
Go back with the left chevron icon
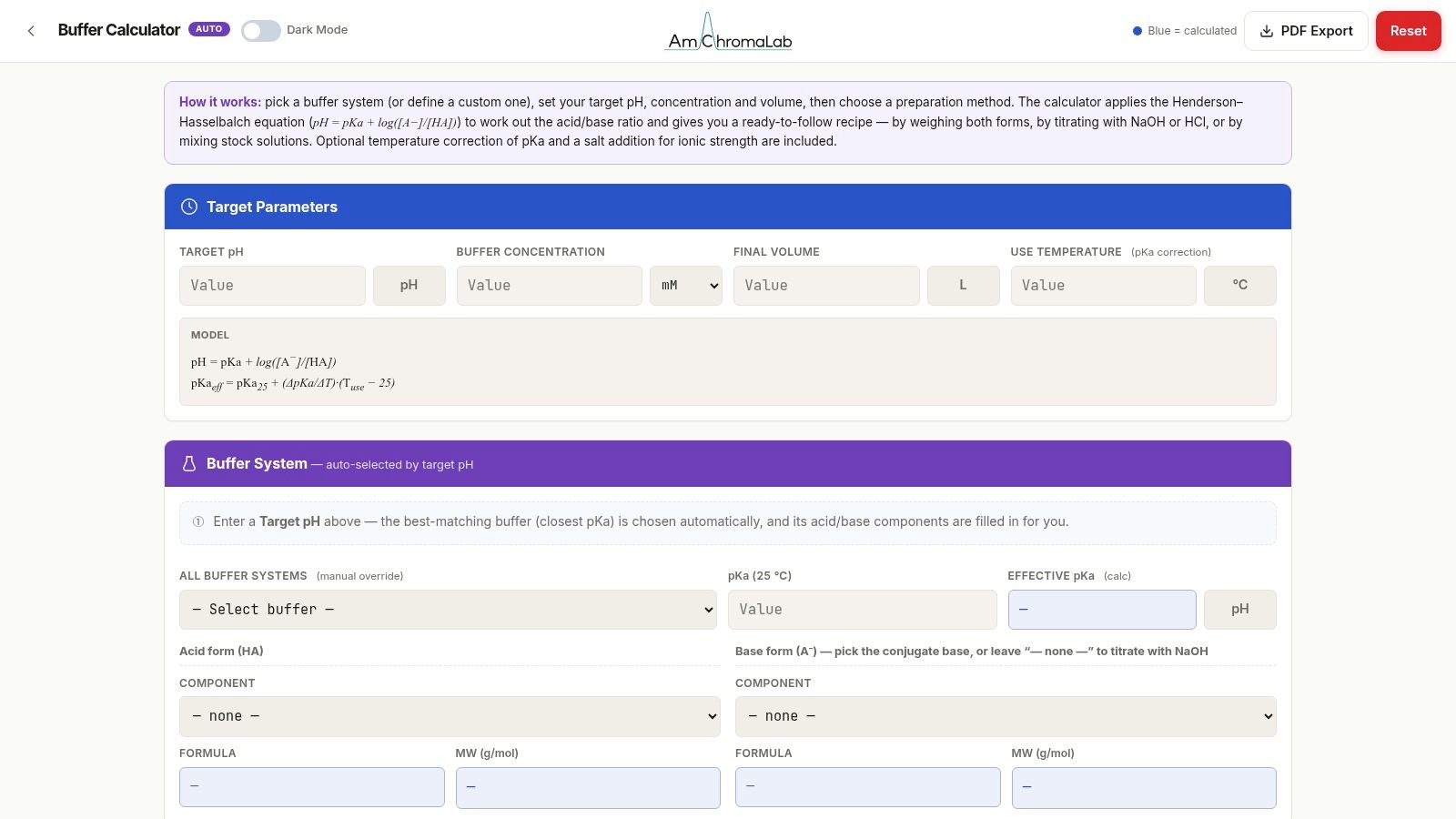point(31,31)
